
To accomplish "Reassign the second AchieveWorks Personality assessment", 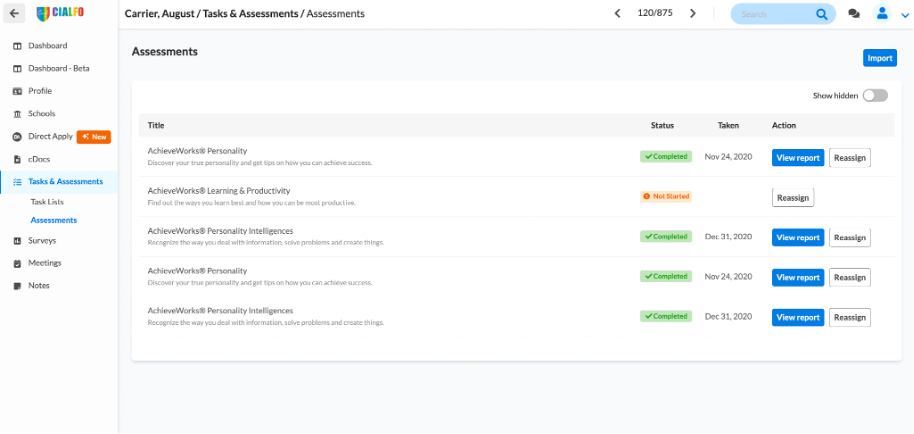I will click(850, 278).
